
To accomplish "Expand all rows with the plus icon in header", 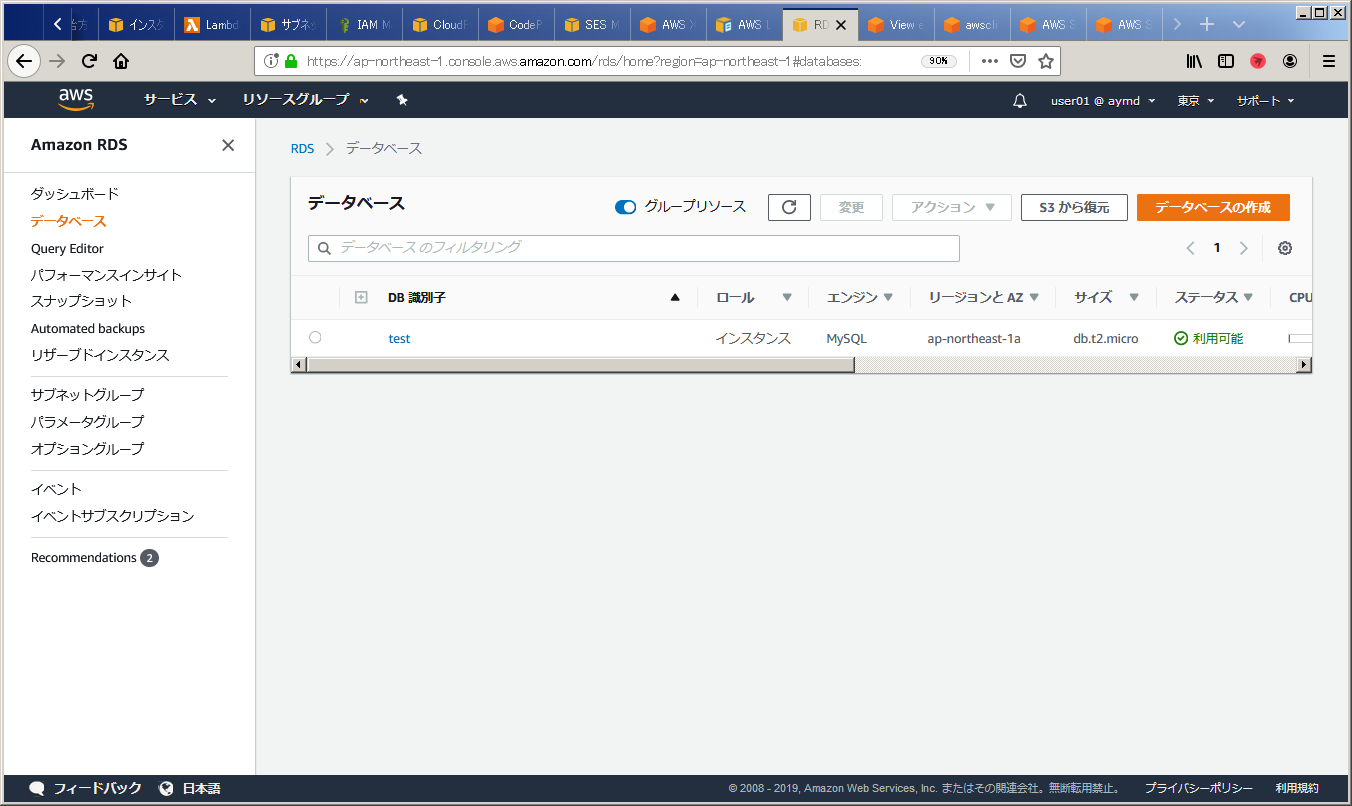I will [361, 297].
